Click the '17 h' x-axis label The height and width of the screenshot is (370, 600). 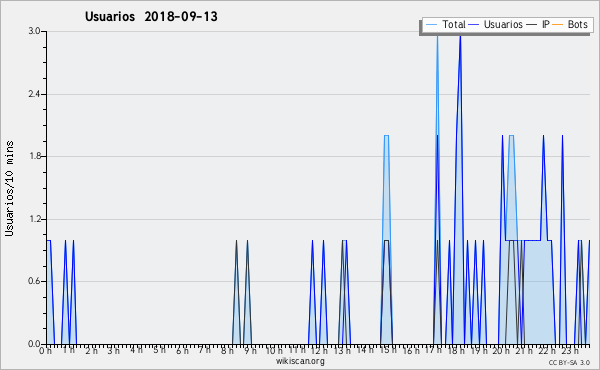pyautogui.click(x=433, y=350)
